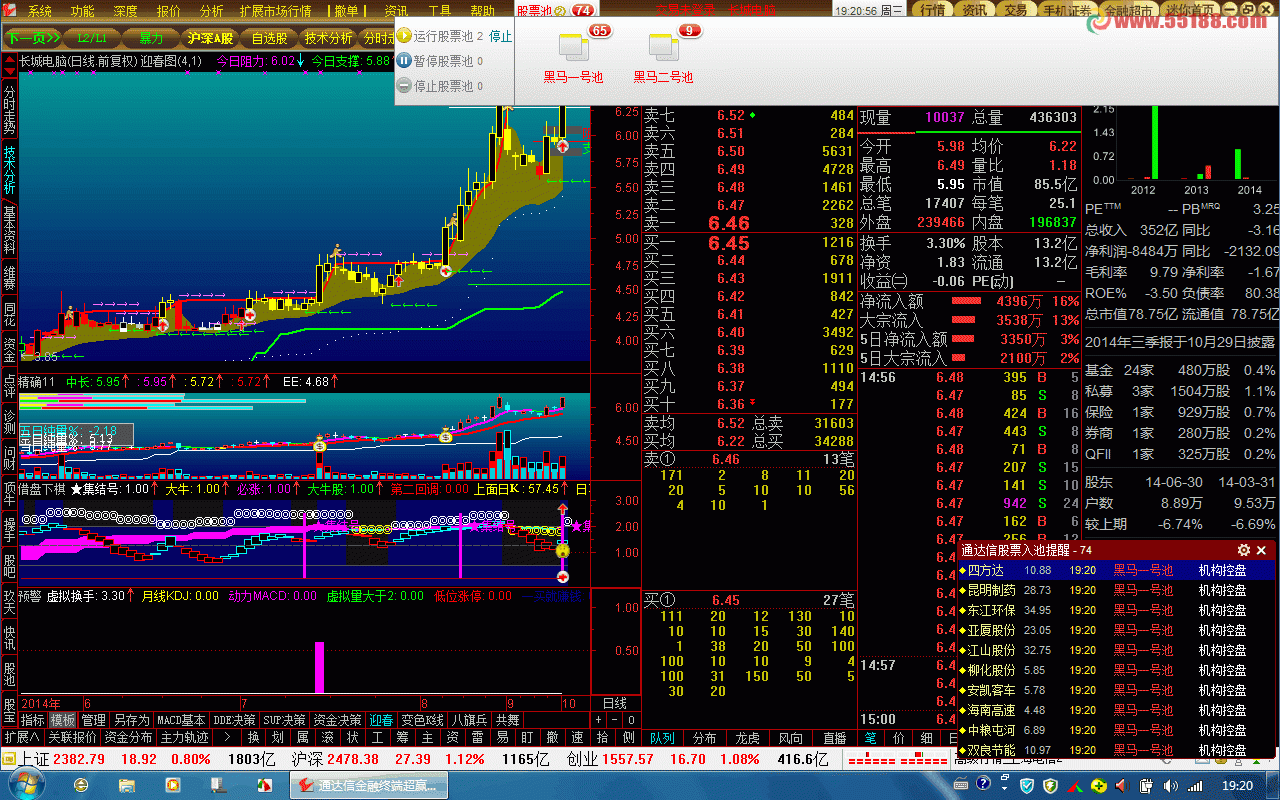Expand the 扩展∧ panel button
Screen dimensions: 1280x800
tap(22, 737)
